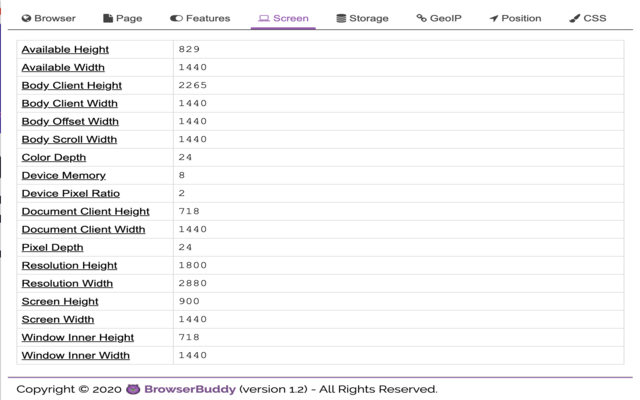Click the laptop icon on Screen tab
Viewport: 640px width, 400px height.
(264, 18)
